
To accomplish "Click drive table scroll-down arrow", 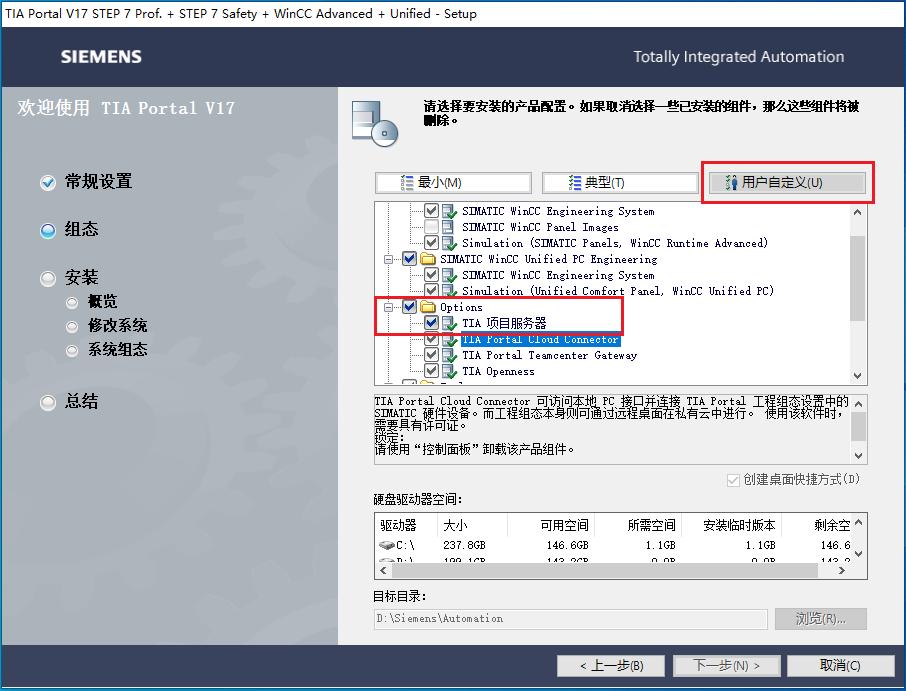I will click(x=859, y=553).
